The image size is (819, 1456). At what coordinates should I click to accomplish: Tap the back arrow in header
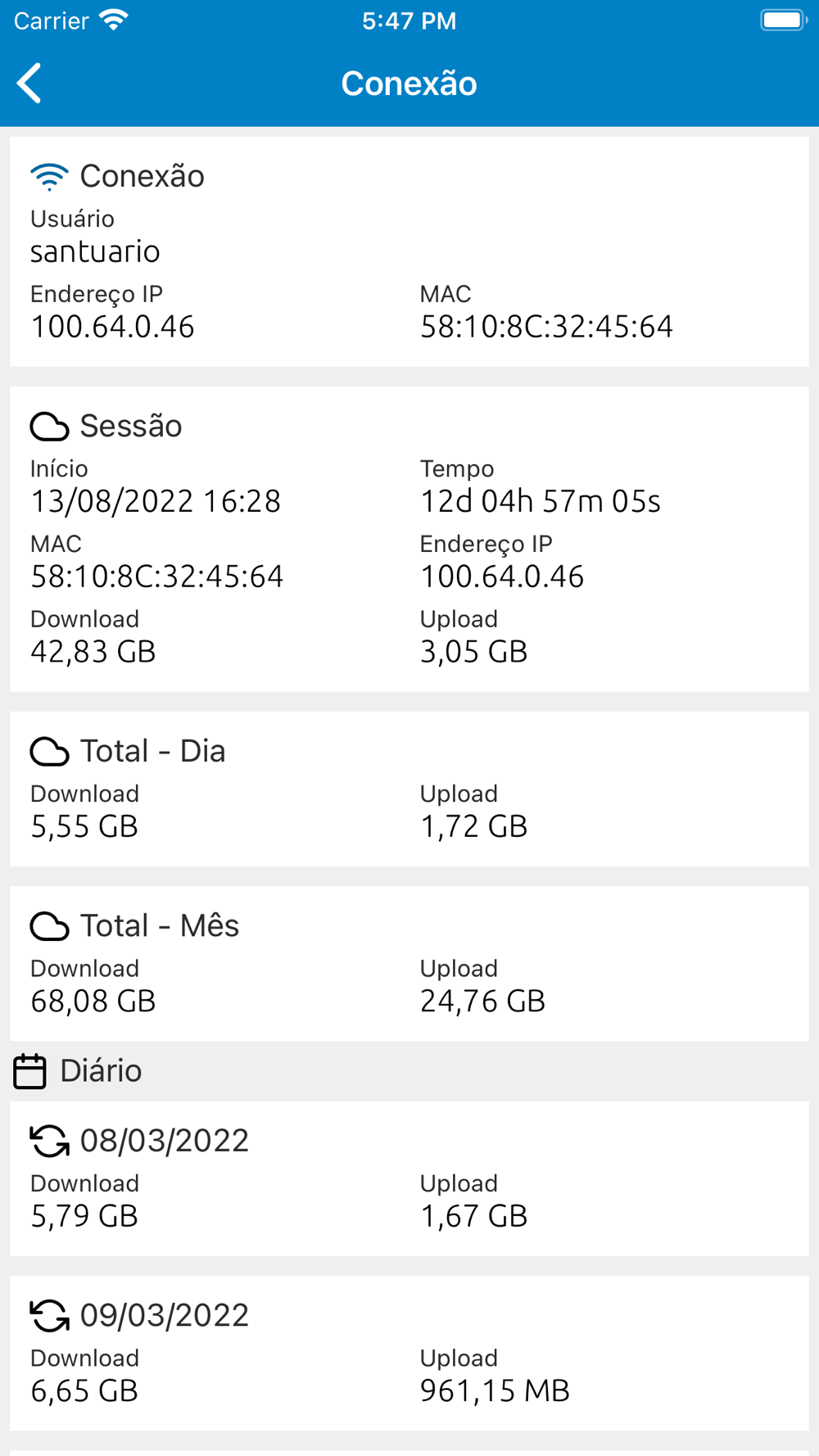point(29,84)
